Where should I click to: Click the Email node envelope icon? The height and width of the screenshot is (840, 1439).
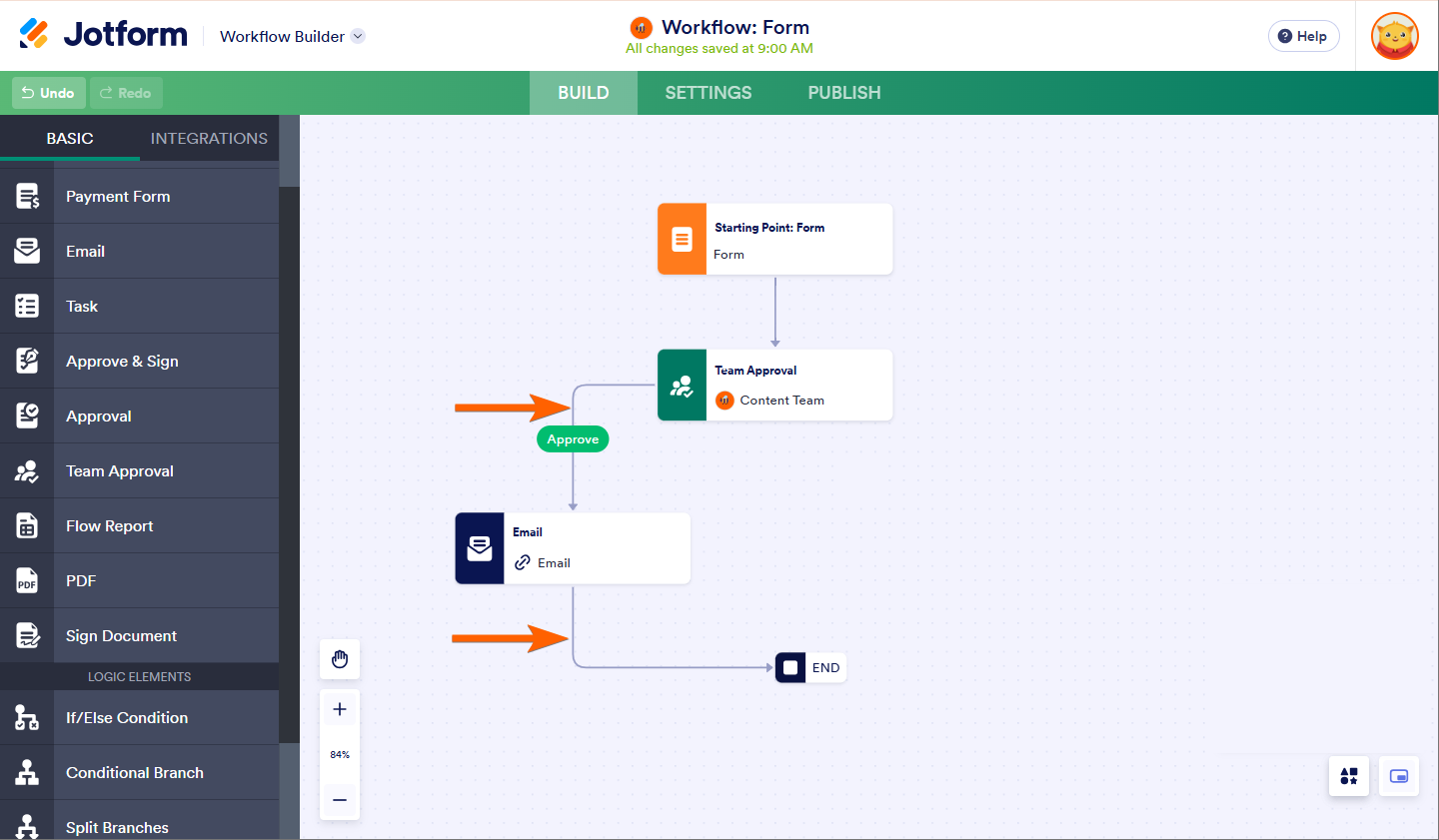(x=480, y=548)
